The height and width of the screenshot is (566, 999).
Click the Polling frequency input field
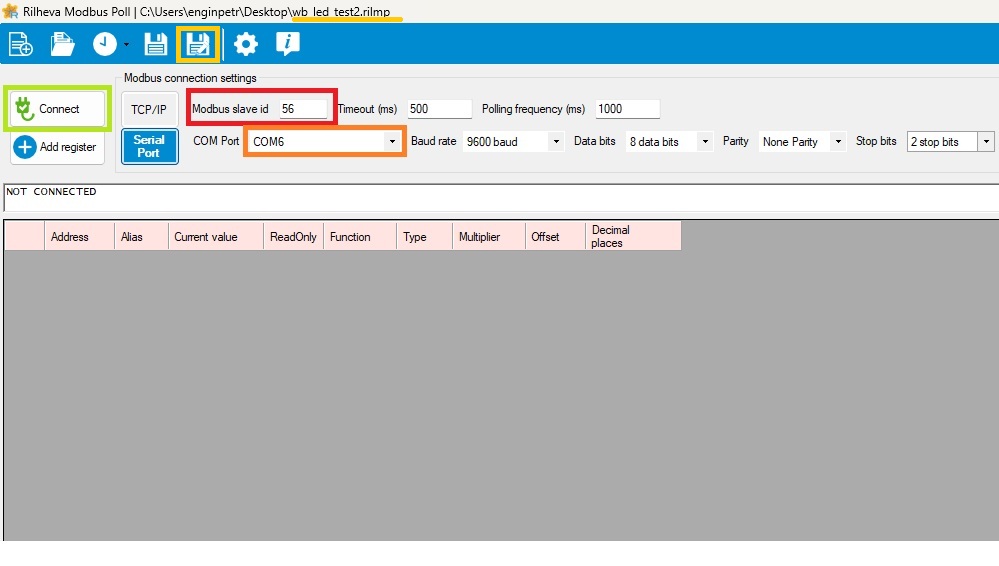627,109
